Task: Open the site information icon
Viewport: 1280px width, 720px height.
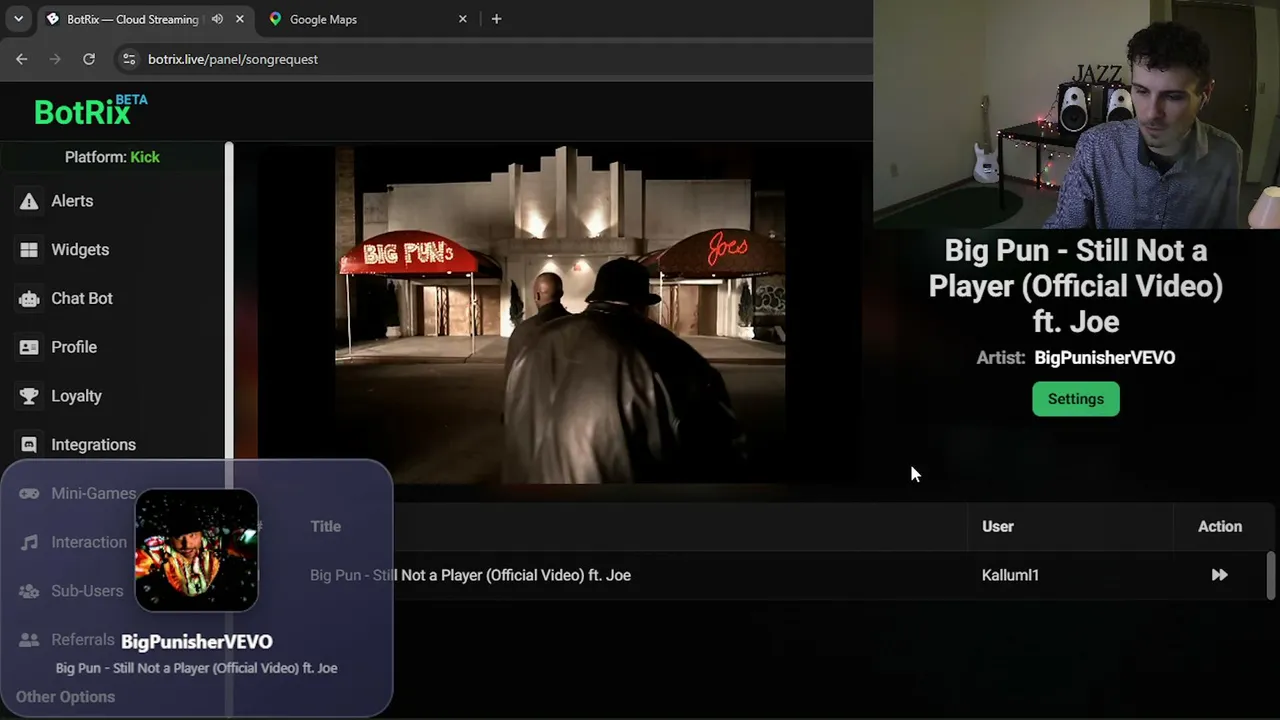Action: click(128, 59)
